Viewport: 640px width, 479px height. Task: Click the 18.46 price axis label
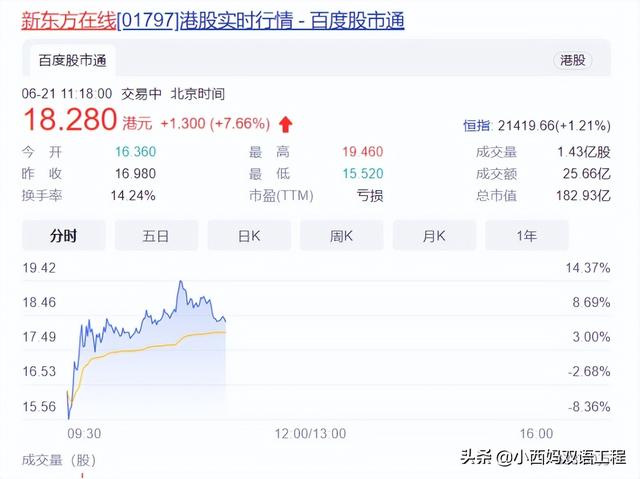(39, 302)
